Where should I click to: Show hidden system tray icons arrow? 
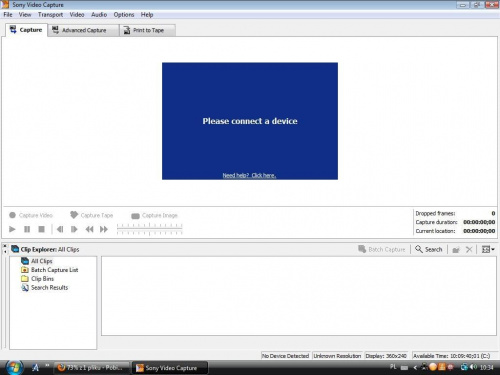415,367
